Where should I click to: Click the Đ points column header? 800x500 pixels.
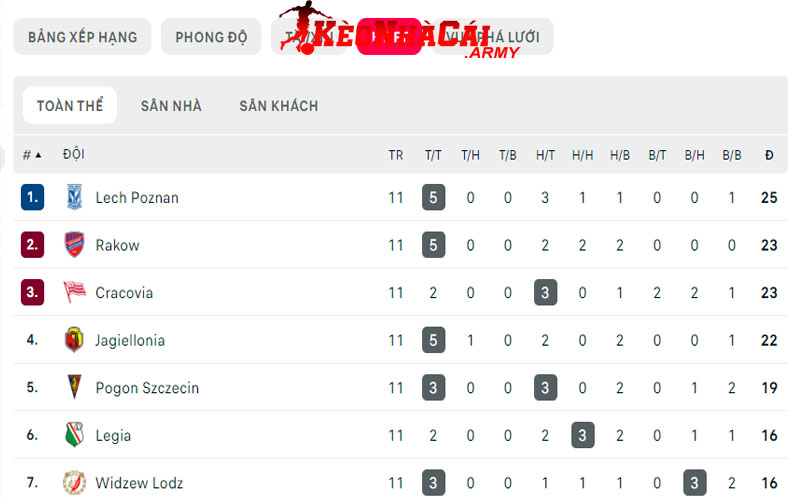click(769, 155)
